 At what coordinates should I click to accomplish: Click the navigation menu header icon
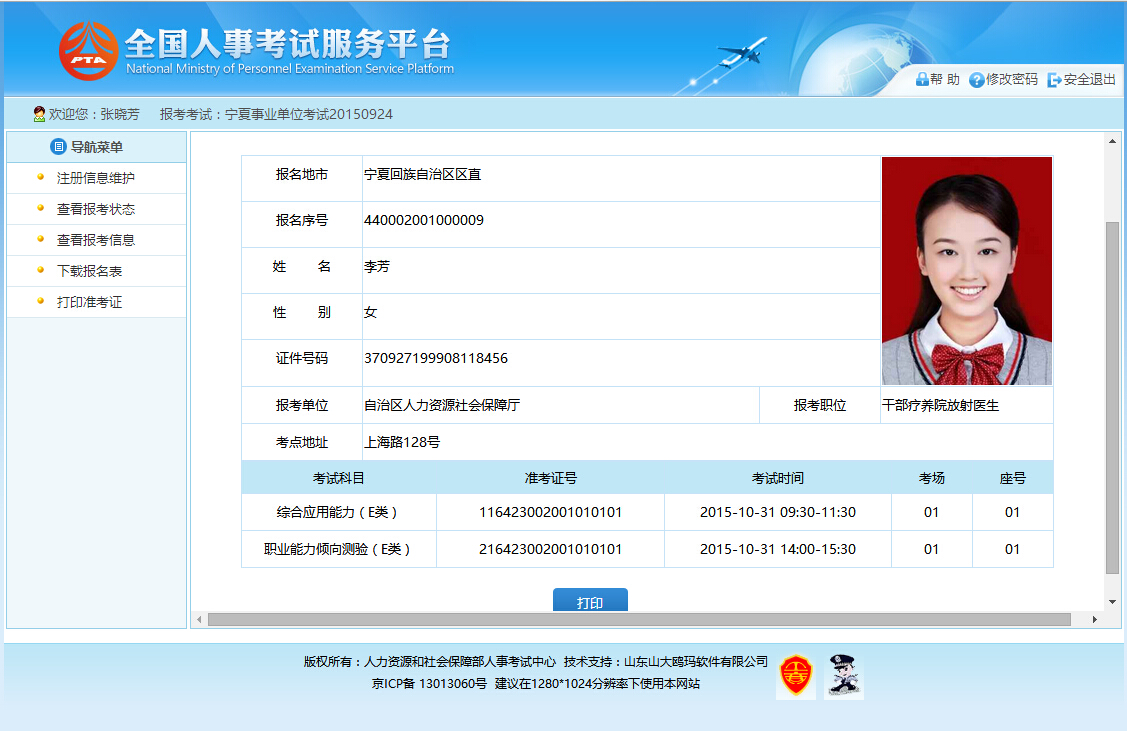pos(58,147)
